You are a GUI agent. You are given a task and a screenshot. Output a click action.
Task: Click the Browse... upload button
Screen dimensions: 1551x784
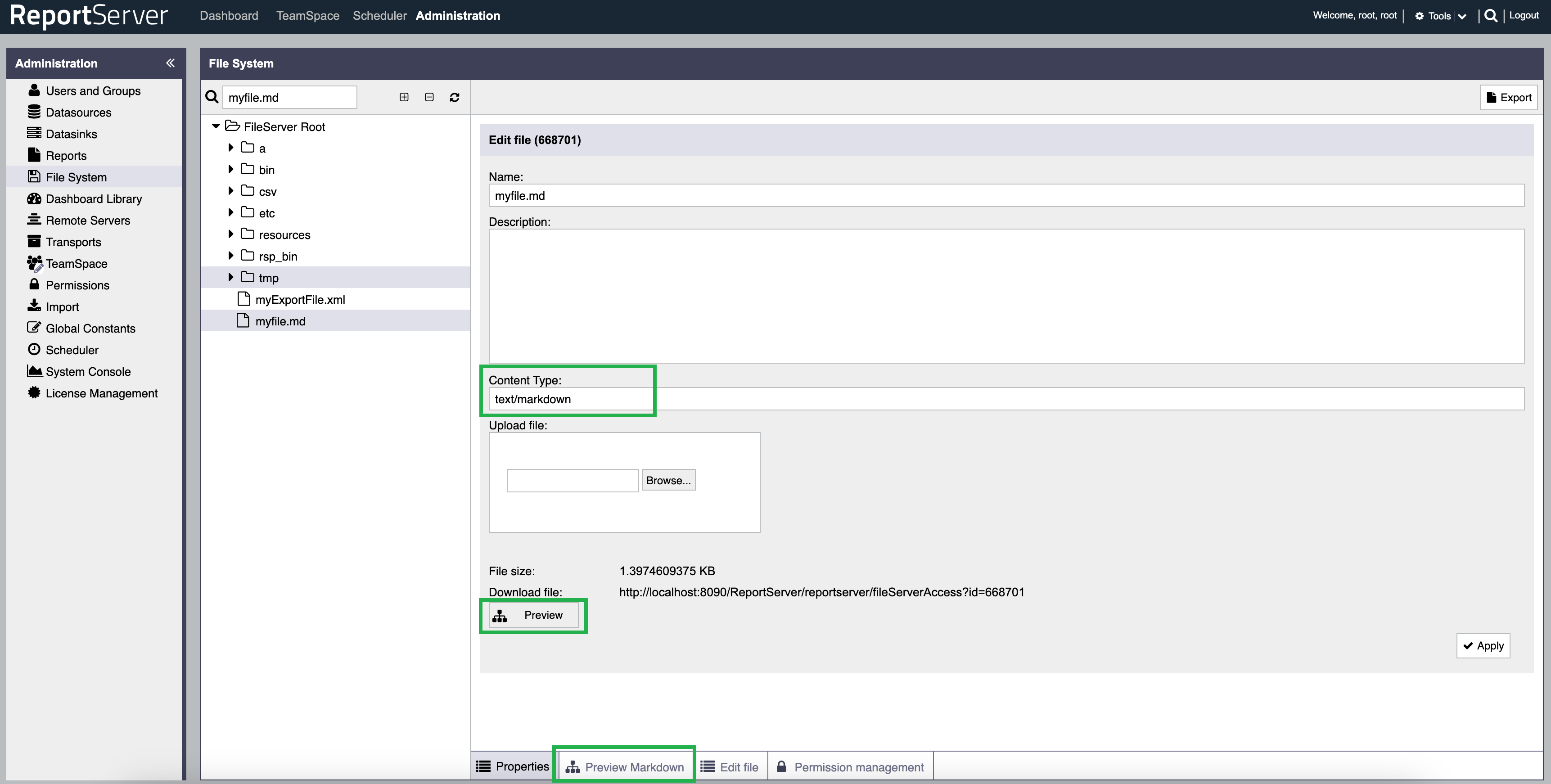668,480
